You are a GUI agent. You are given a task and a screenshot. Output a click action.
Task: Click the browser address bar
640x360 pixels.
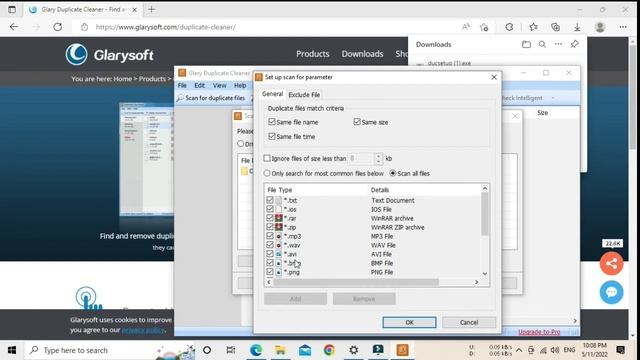pyautogui.click(x=269, y=27)
